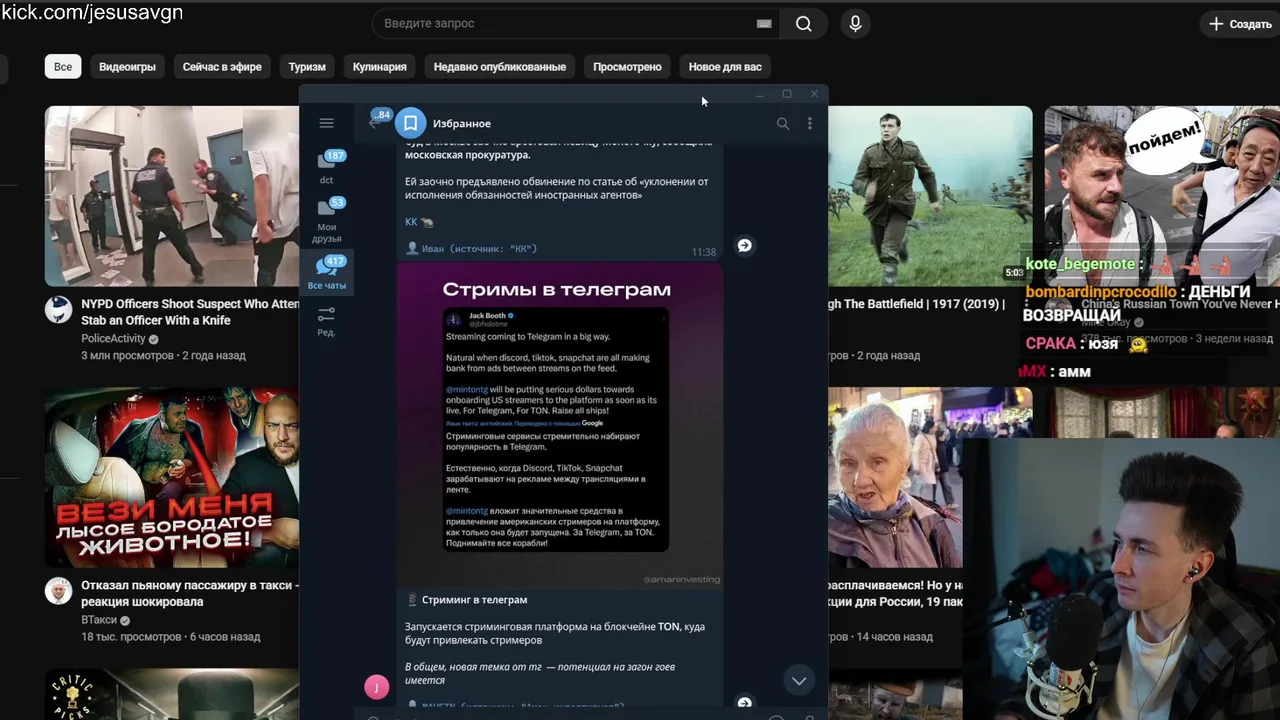1280x720 pixels.
Task: Open Telegram hamburger main menu
Action: pyautogui.click(x=326, y=123)
